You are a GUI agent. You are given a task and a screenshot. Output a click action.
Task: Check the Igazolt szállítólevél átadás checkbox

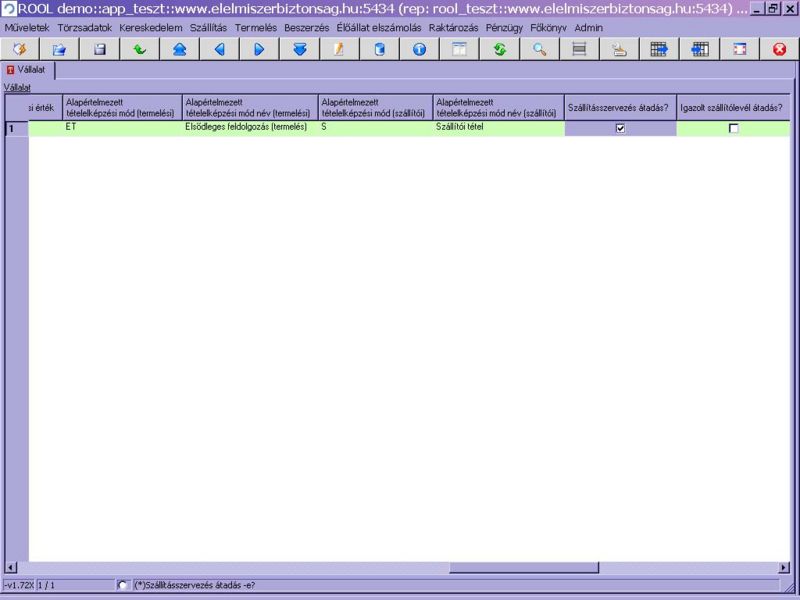[733, 128]
